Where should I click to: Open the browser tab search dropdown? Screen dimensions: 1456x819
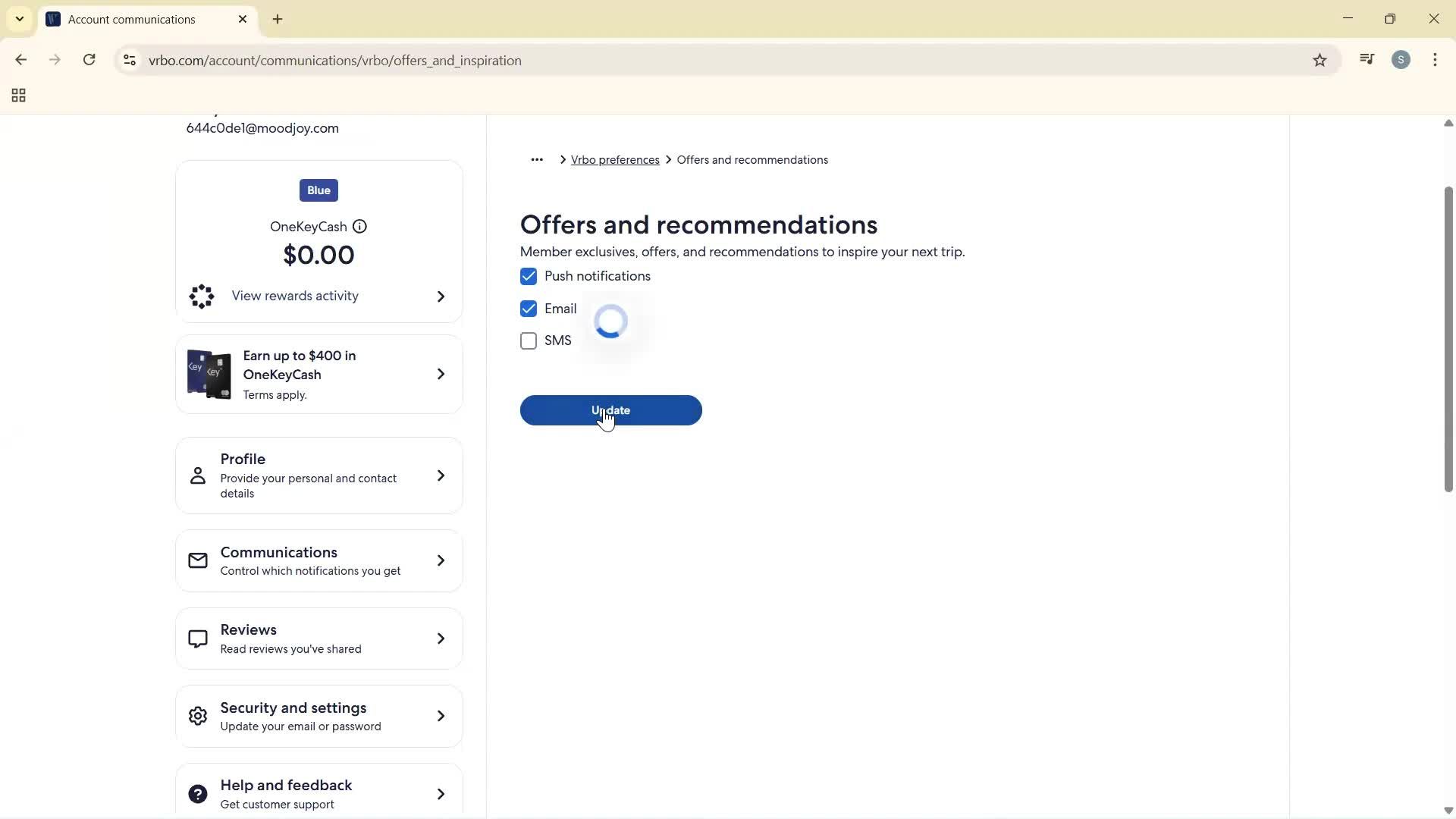click(19, 19)
